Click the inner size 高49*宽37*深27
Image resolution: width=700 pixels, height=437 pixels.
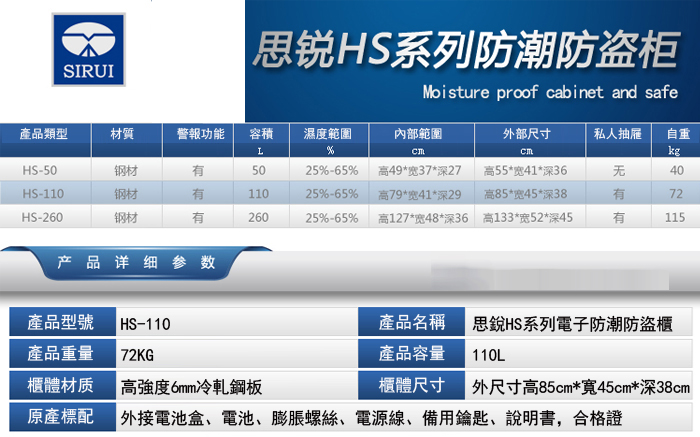coord(419,171)
